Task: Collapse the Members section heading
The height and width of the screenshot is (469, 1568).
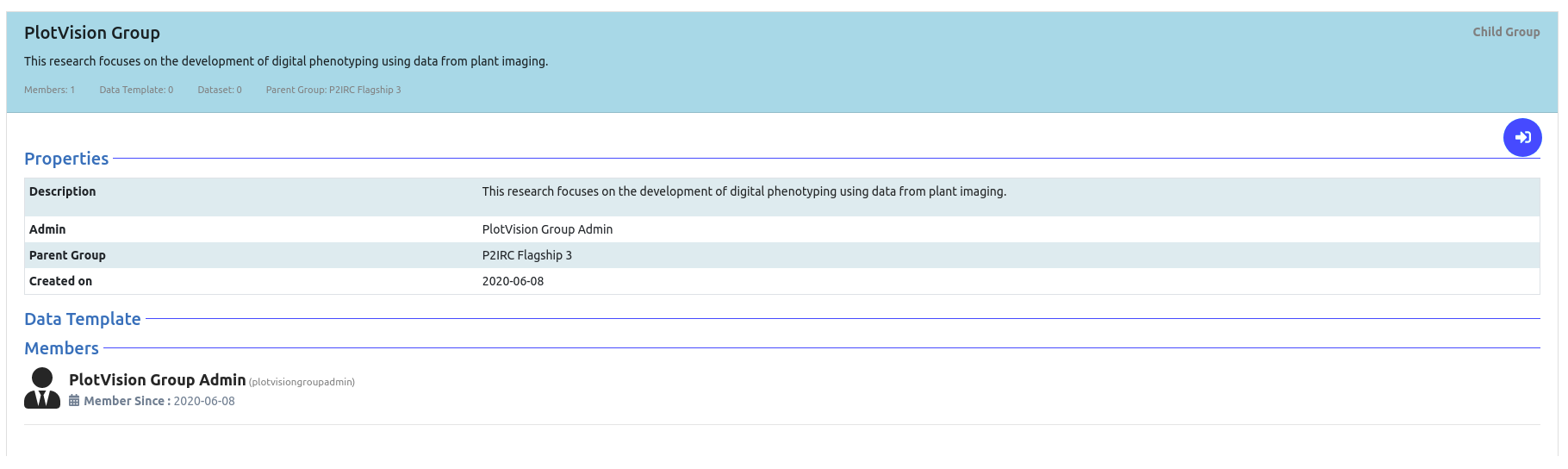Action: 61,348
